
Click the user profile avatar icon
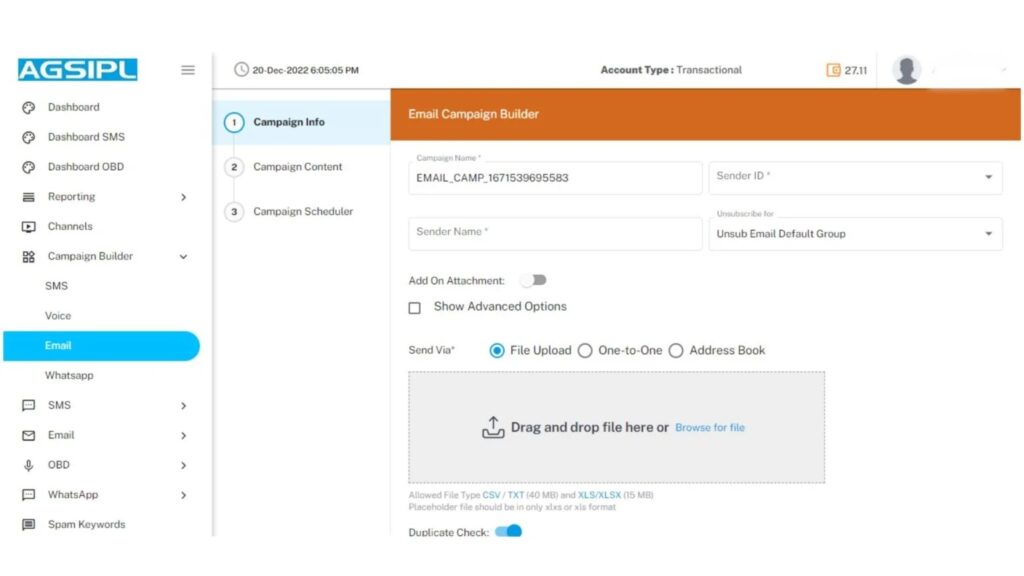click(906, 70)
